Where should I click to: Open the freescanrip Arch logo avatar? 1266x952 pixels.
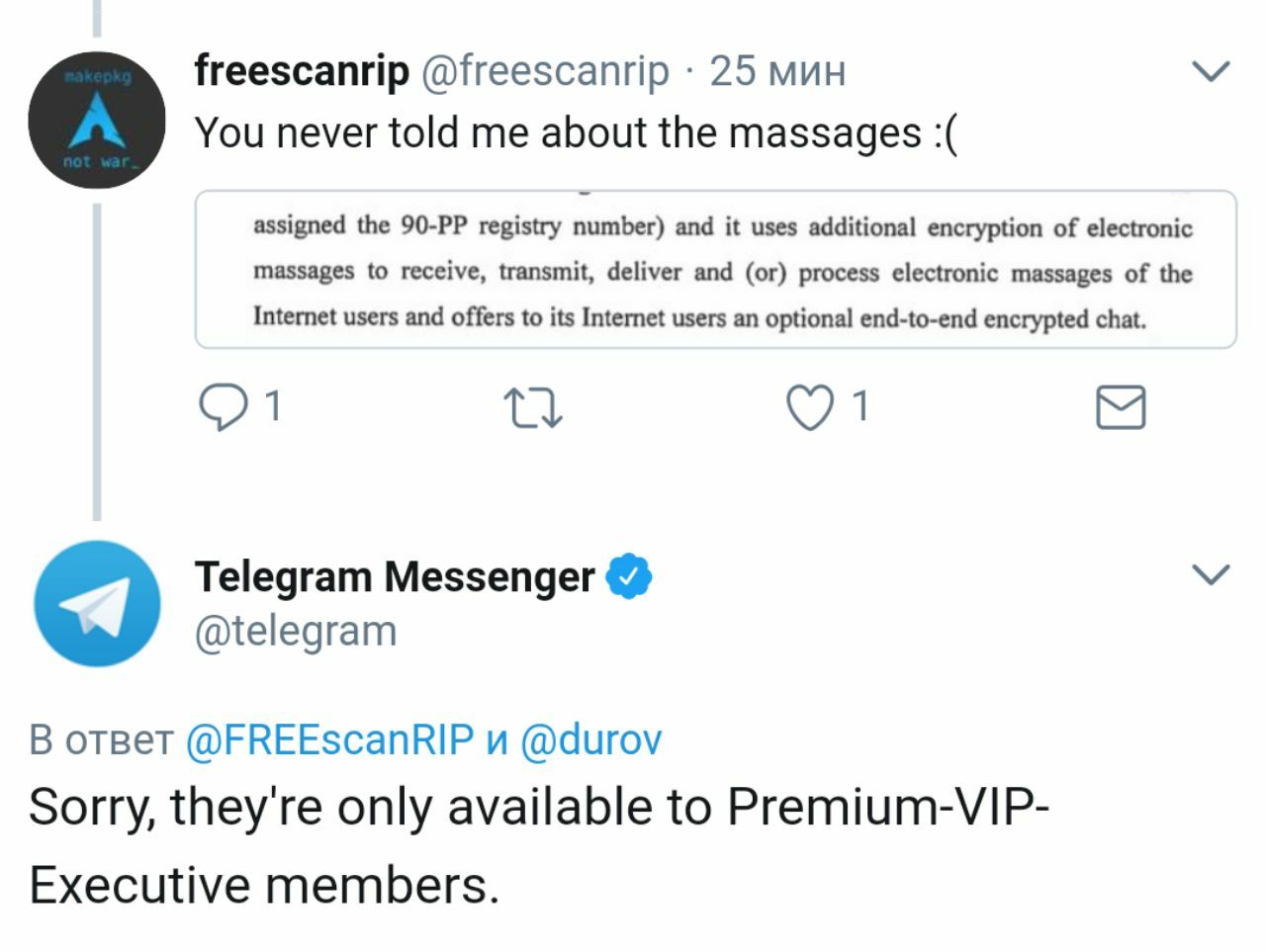[x=96, y=121]
